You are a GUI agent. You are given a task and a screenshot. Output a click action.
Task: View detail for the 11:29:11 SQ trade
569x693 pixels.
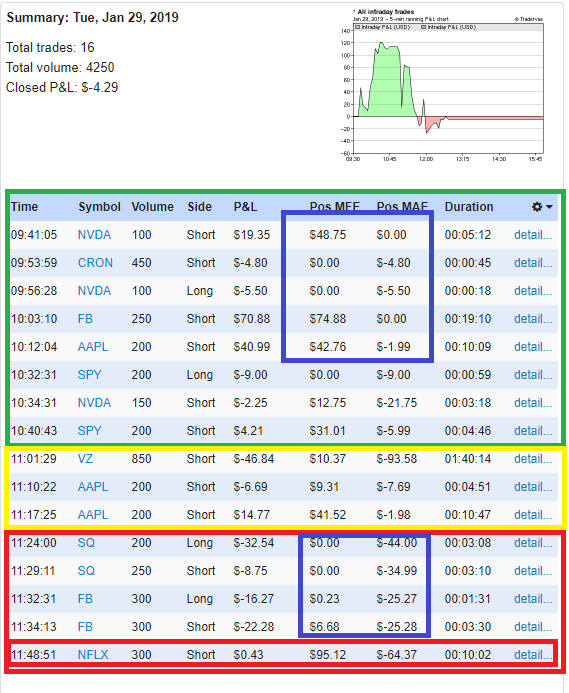(533, 571)
